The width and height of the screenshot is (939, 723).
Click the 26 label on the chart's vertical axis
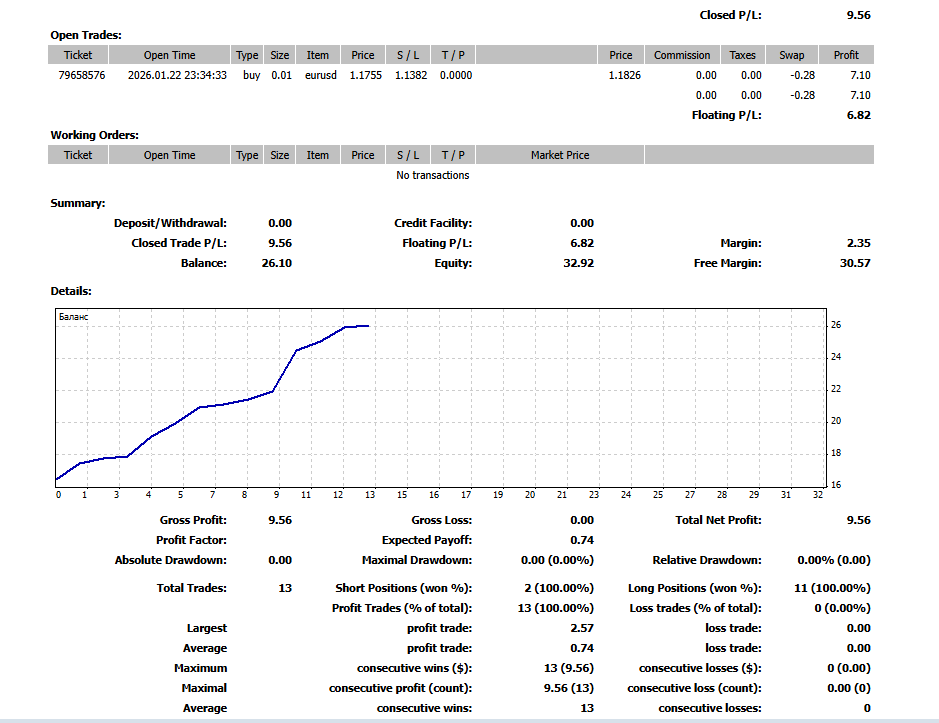pyautogui.click(x=836, y=325)
